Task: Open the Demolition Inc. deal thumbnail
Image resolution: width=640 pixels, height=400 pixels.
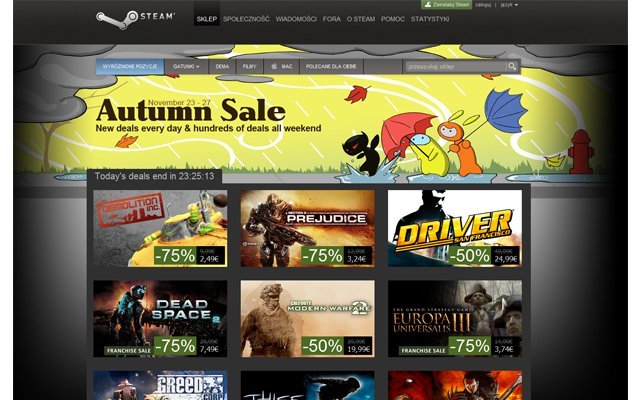Action: click(x=160, y=228)
